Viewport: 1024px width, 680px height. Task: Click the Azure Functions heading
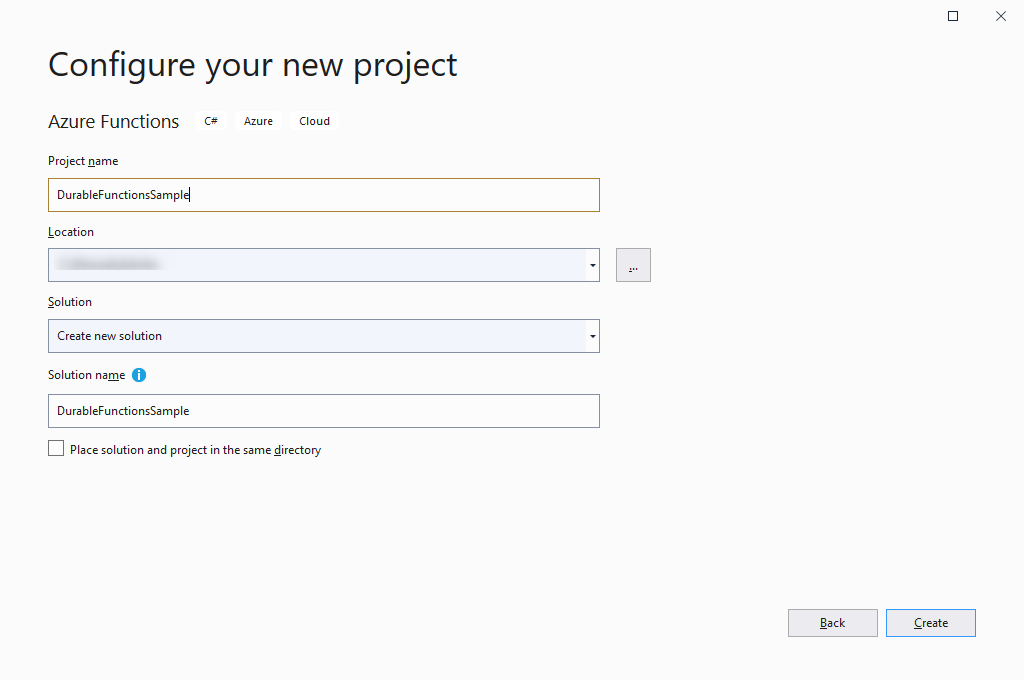[113, 121]
